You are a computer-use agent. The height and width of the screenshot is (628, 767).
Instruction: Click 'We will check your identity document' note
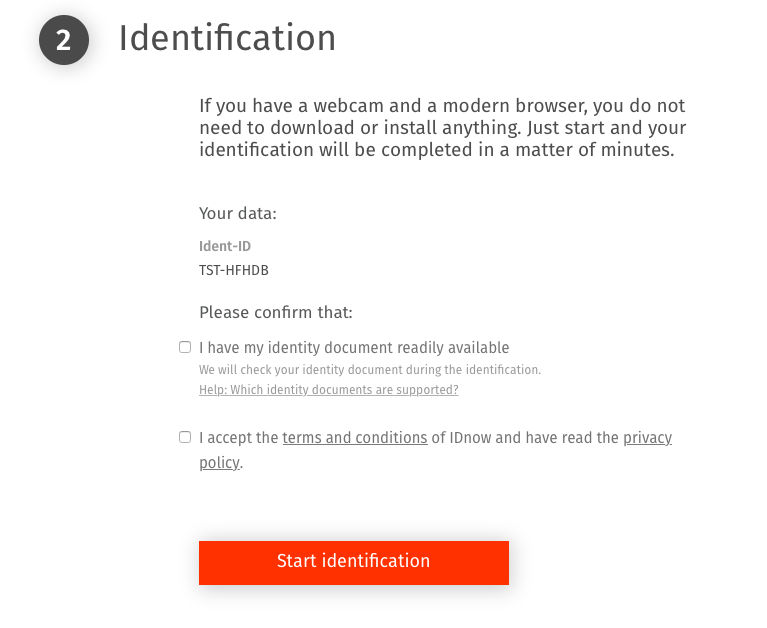click(369, 370)
